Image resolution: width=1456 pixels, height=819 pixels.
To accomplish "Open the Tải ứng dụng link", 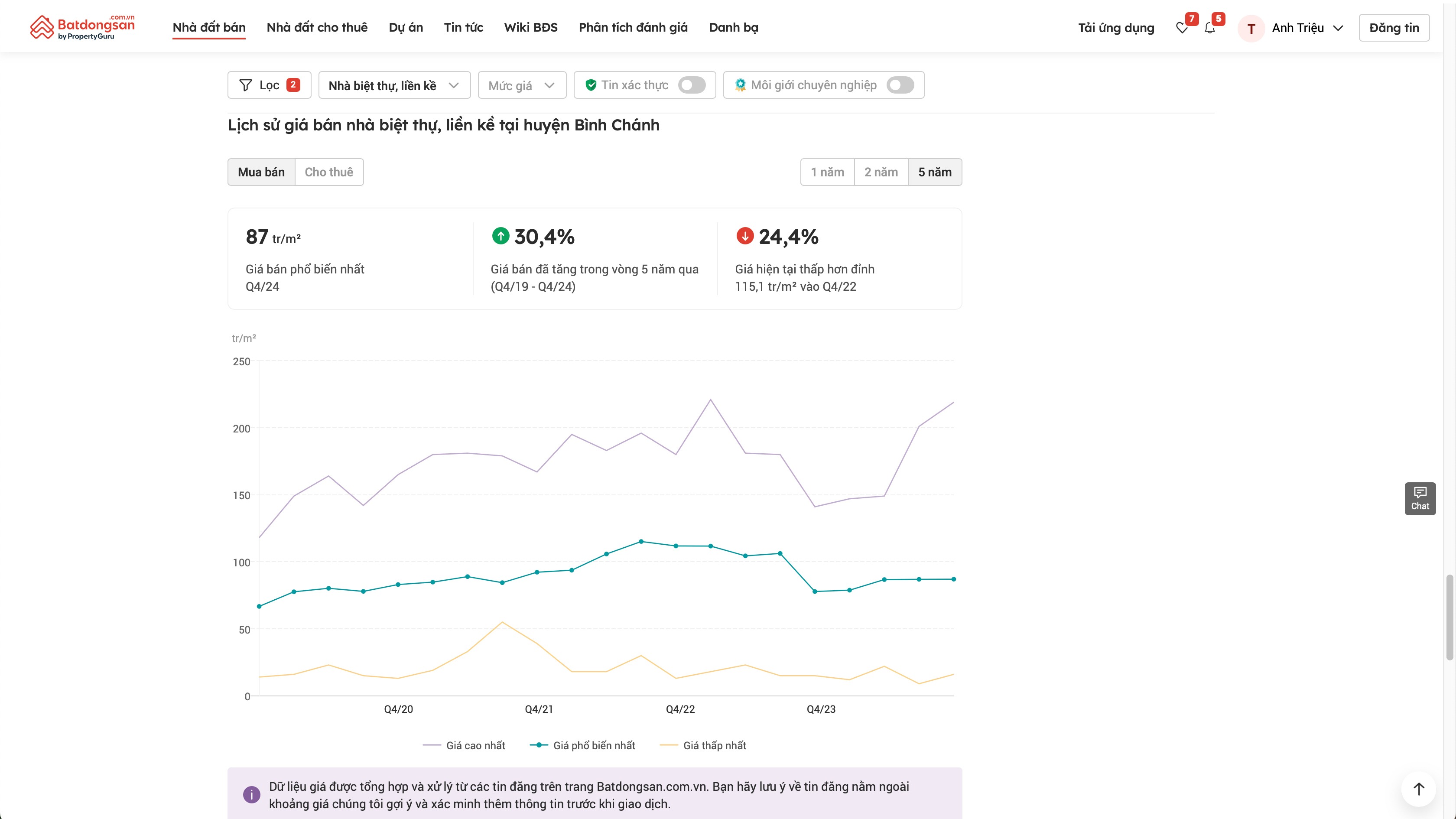I will point(1116,28).
